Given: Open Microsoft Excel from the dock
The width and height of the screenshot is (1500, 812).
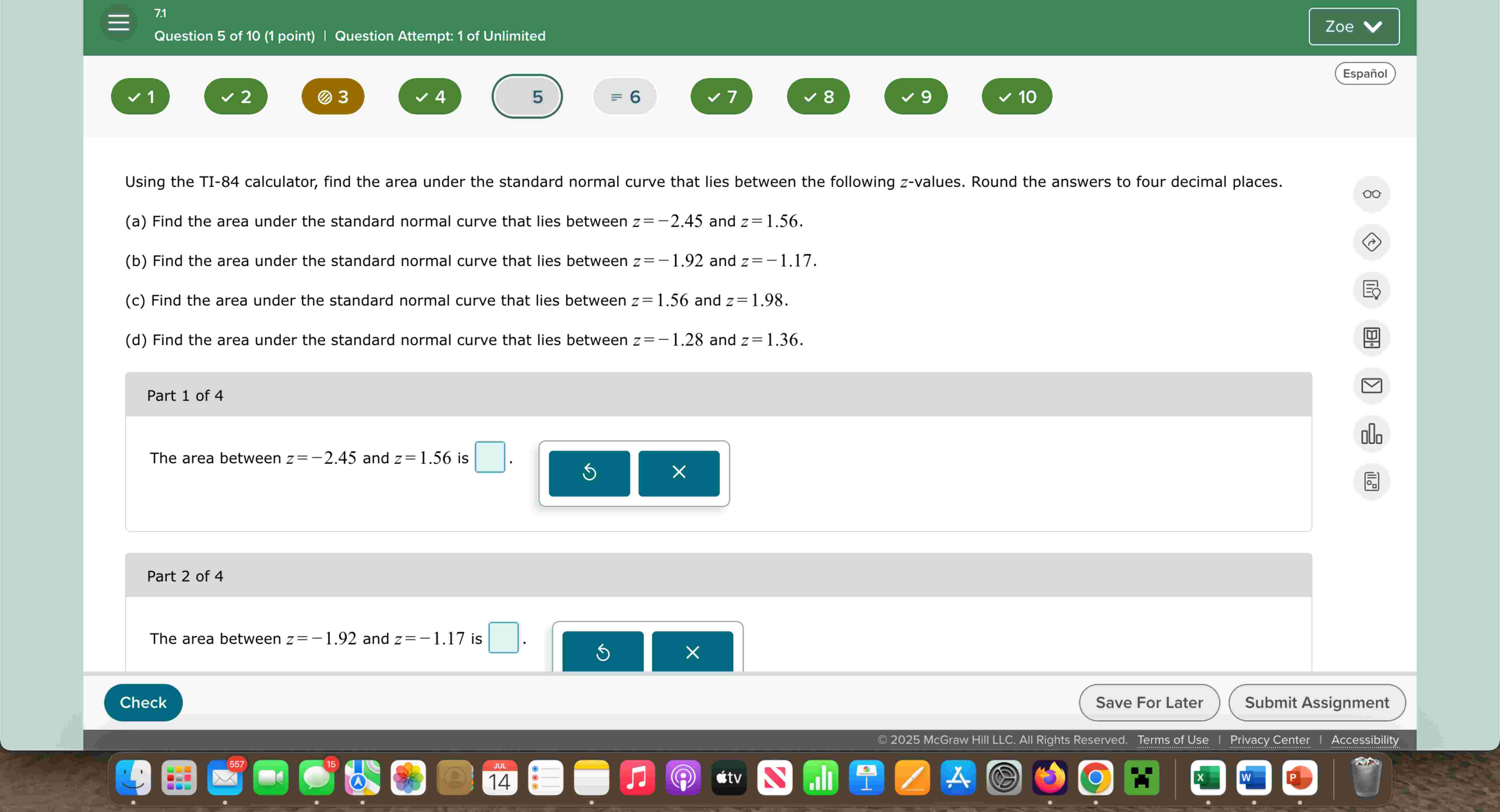Looking at the screenshot, I should click(1208, 778).
